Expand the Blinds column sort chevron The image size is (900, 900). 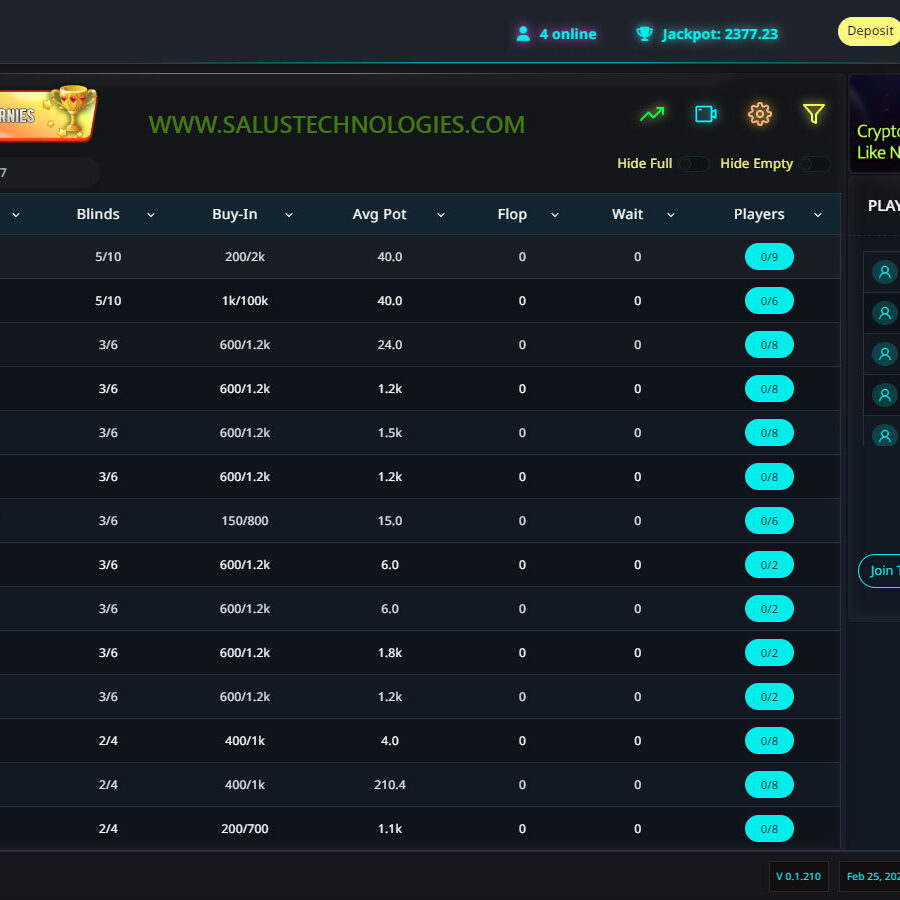click(151, 215)
